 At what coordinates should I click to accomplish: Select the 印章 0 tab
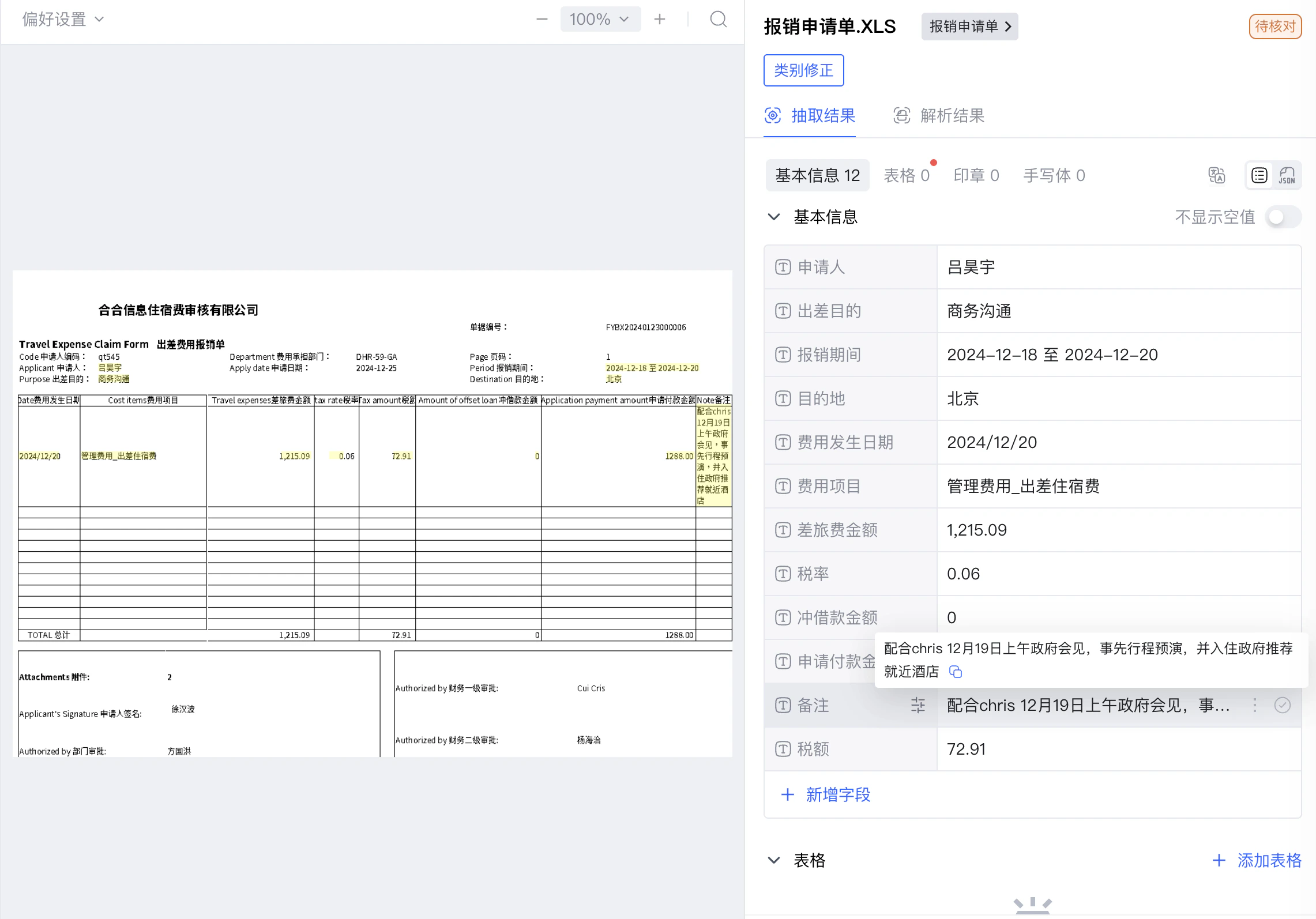(x=976, y=175)
